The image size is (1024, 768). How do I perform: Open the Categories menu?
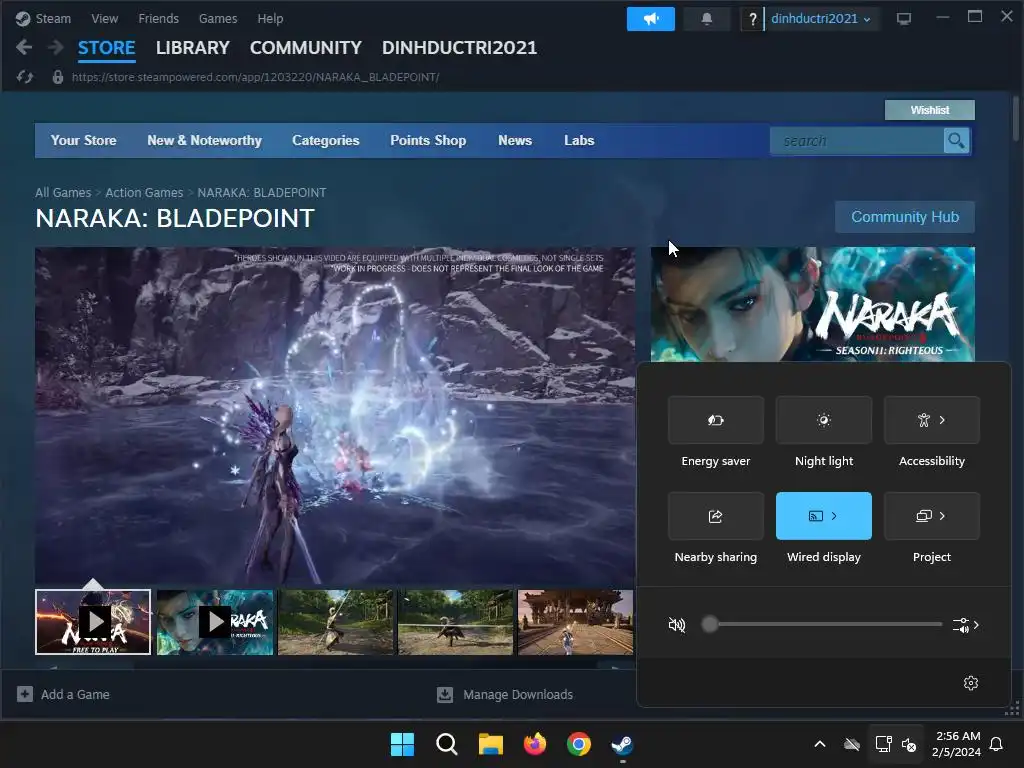326,140
